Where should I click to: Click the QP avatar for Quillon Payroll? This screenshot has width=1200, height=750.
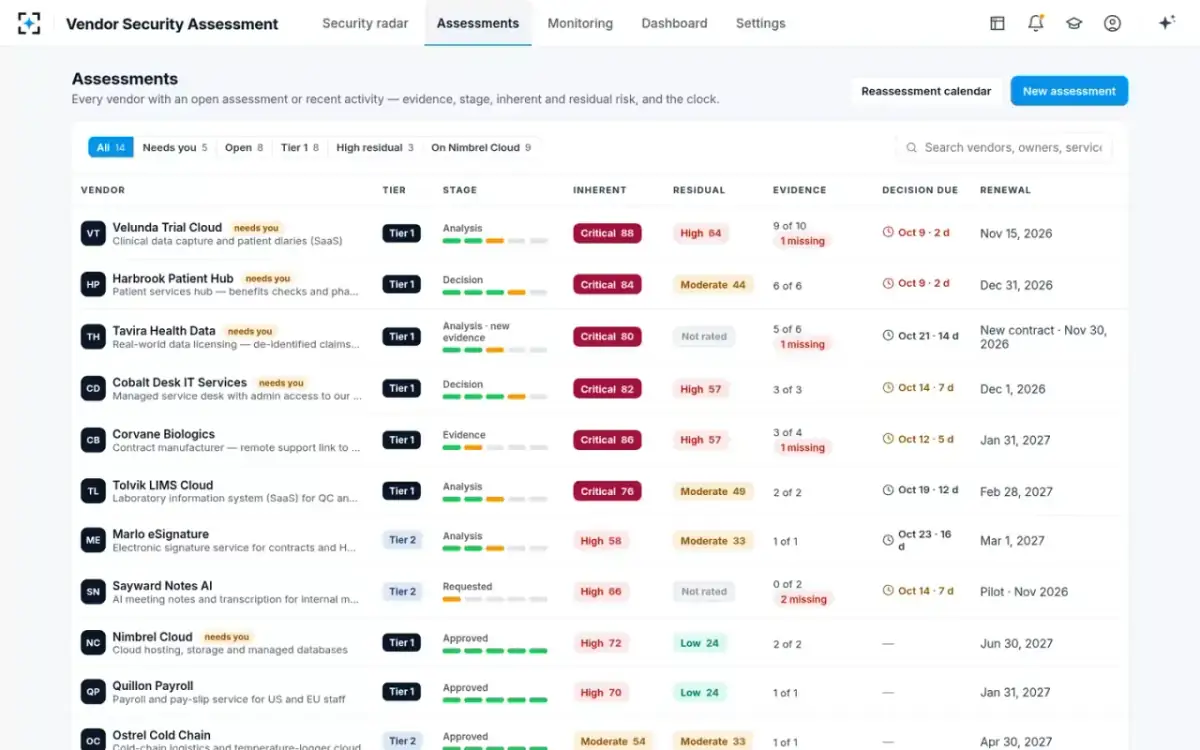[x=93, y=692]
